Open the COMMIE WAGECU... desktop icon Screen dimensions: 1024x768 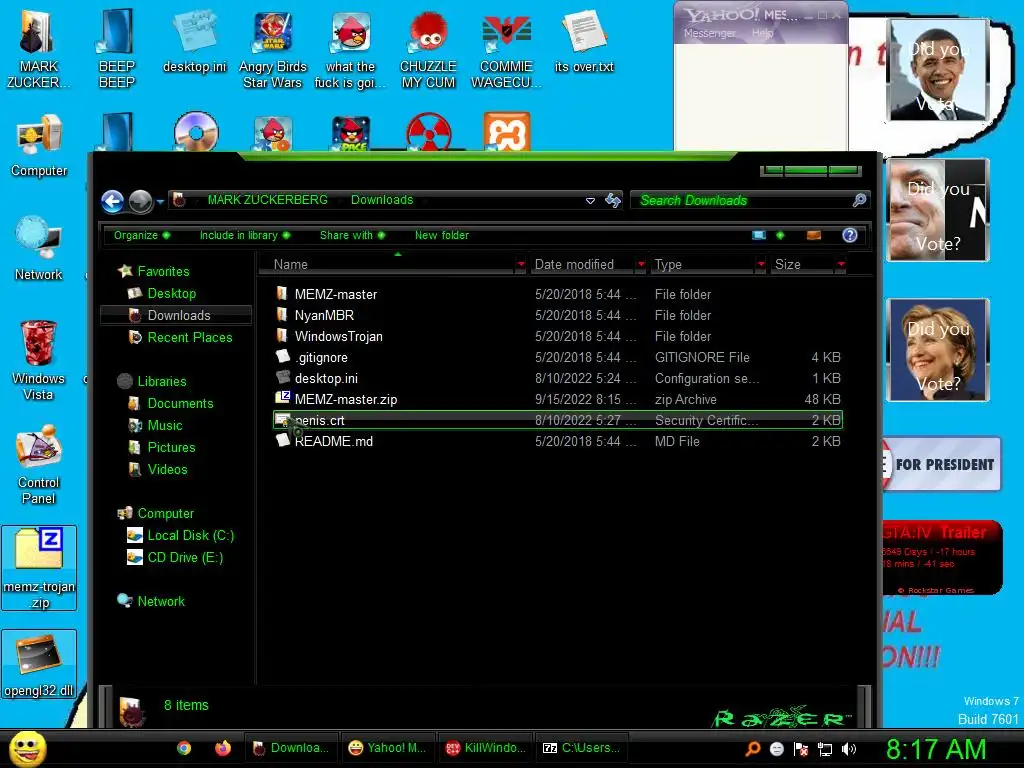tap(506, 49)
